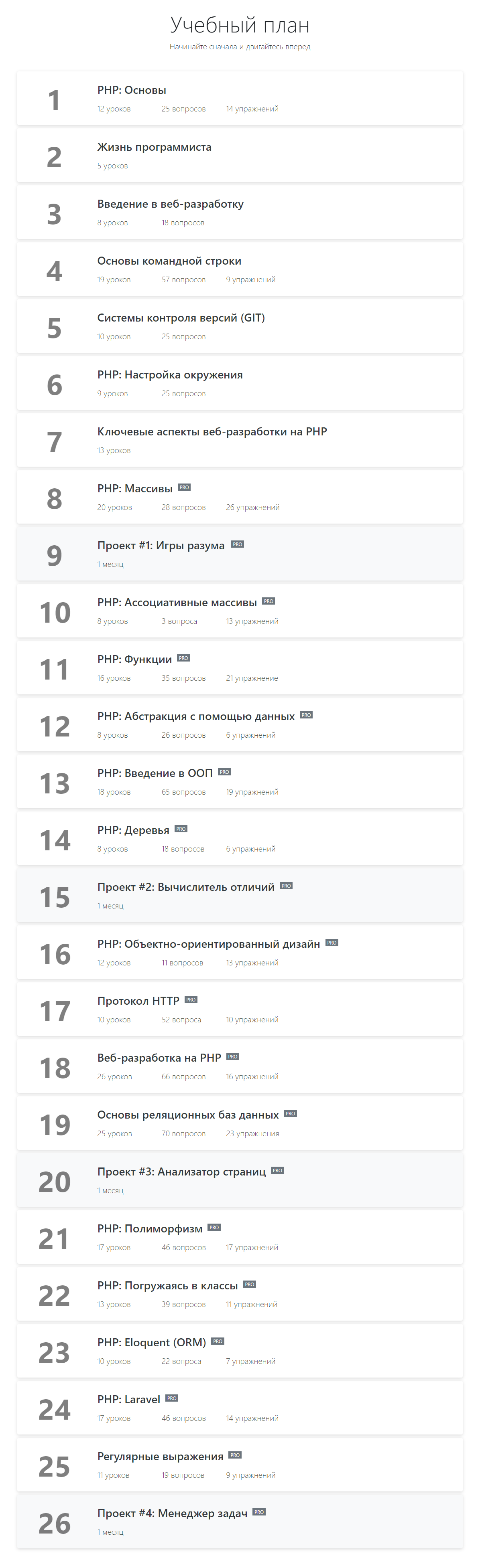Image resolution: width=480 pixels, height=1568 pixels.
Task: Open Системы контроля версий (GIT) course
Action: pos(240,326)
